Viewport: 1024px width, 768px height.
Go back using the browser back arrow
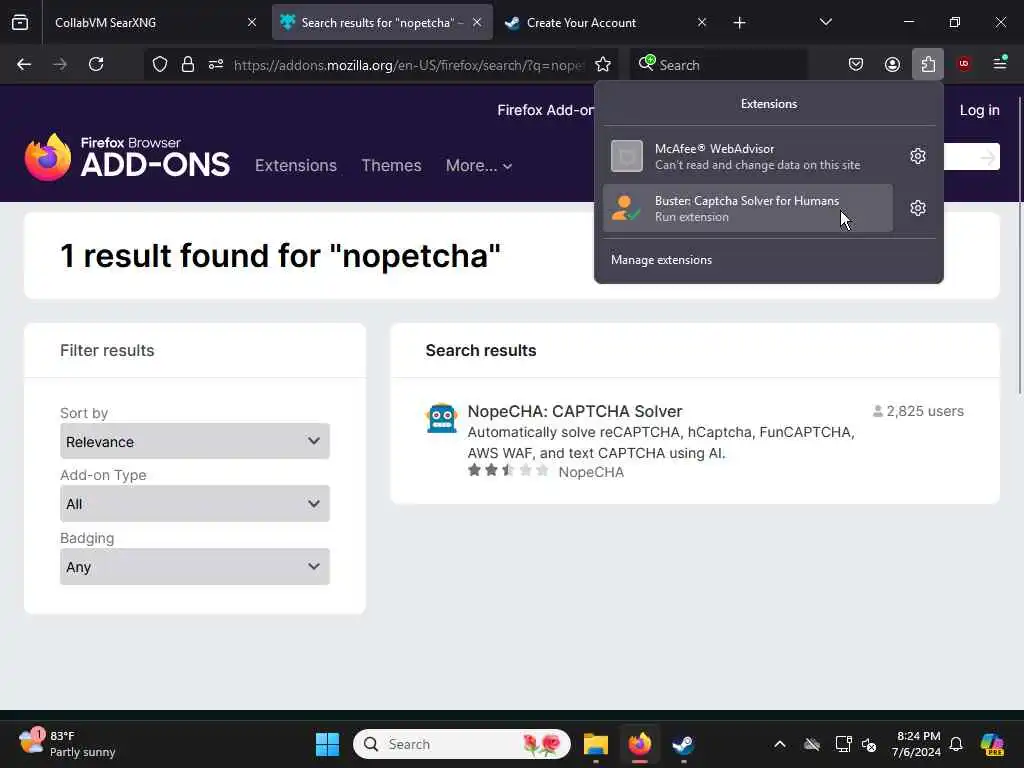[x=24, y=64]
